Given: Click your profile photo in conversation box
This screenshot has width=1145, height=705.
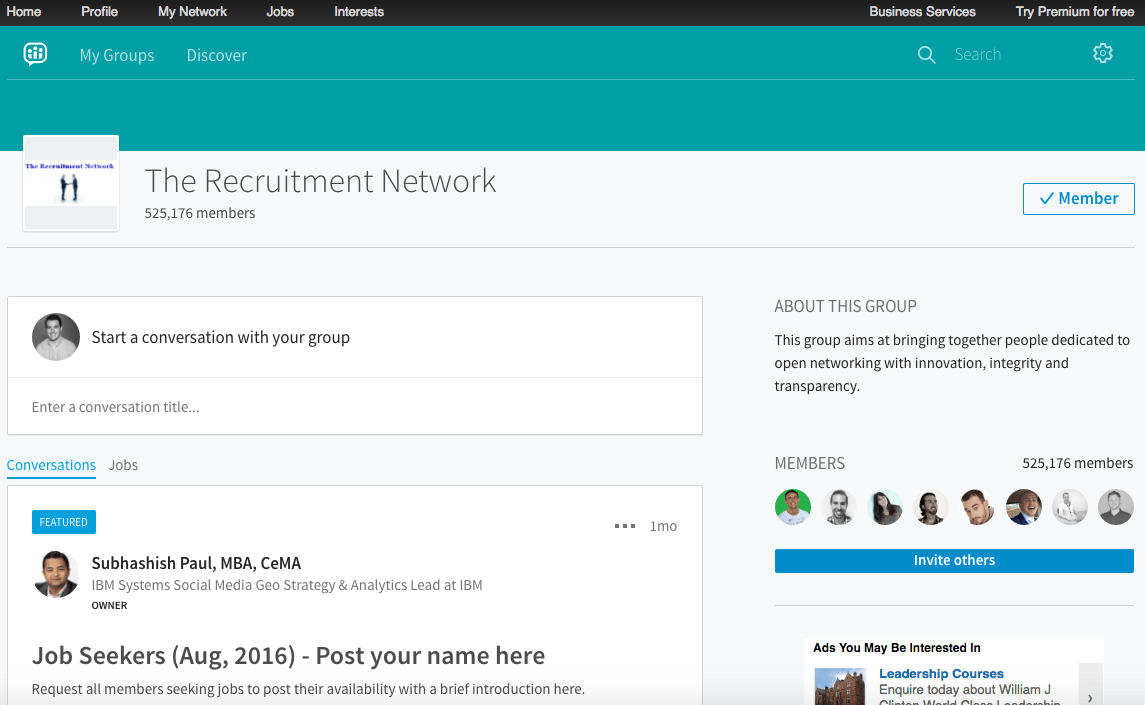Looking at the screenshot, I should coord(55,337).
